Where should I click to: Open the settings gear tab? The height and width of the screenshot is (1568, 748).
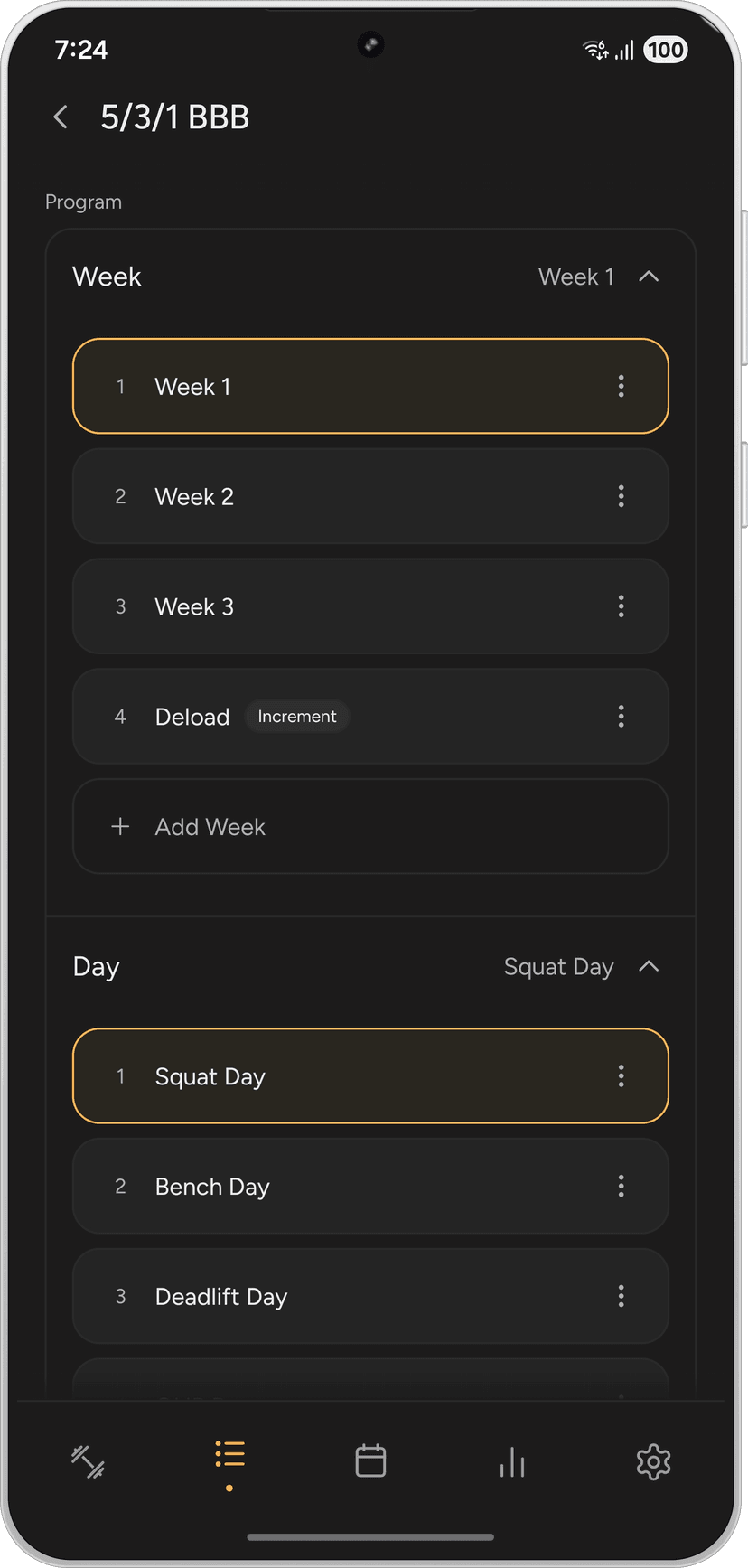(x=653, y=1461)
